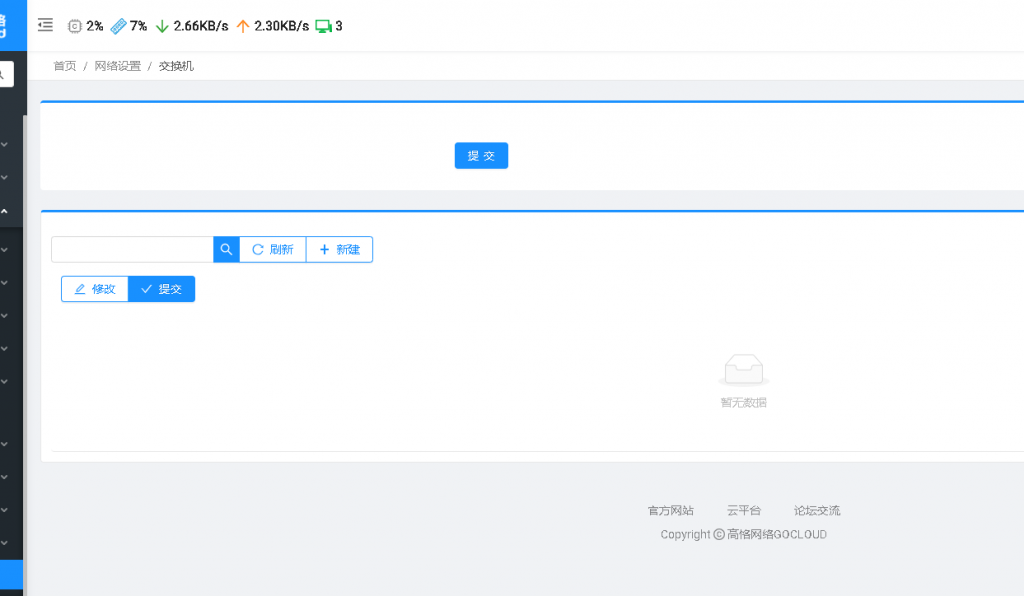Image resolution: width=1024 pixels, height=596 pixels.
Task: Click the CPU usage chip icon
Action: pos(75,26)
